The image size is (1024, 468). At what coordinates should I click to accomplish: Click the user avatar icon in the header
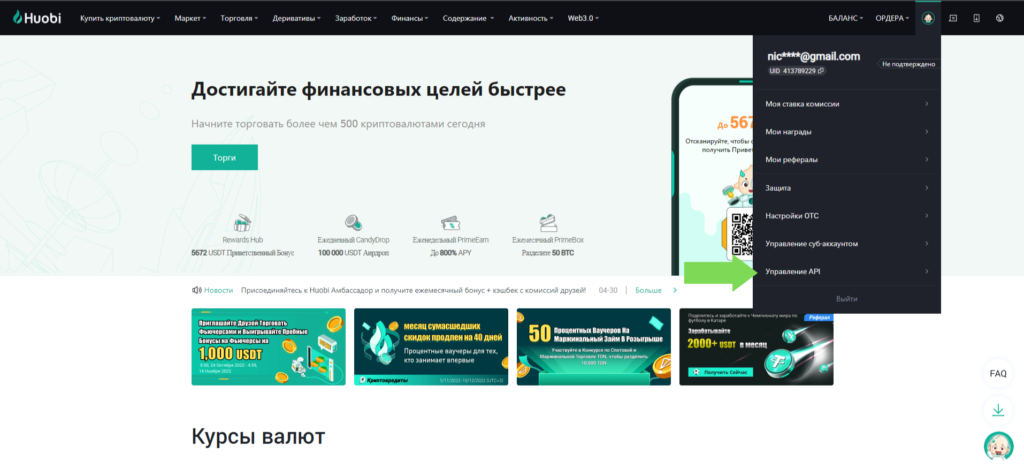click(928, 18)
